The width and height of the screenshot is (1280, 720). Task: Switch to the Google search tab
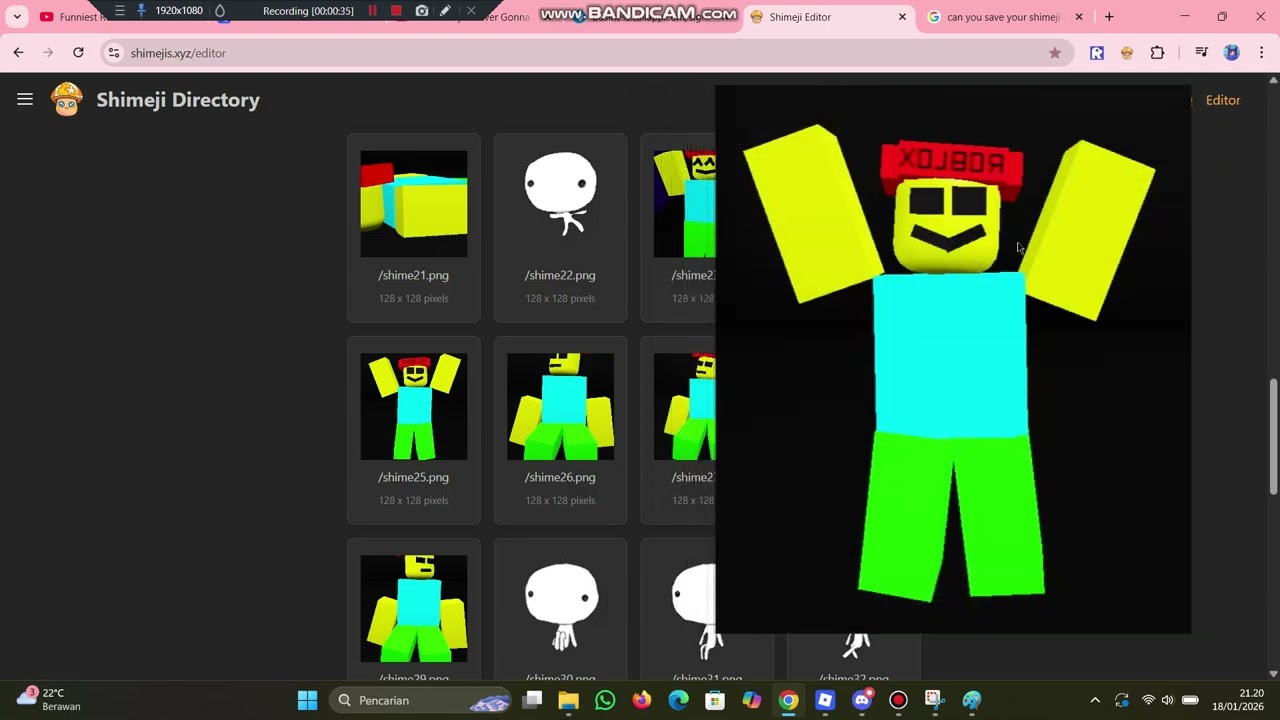tap(1004, 17)
